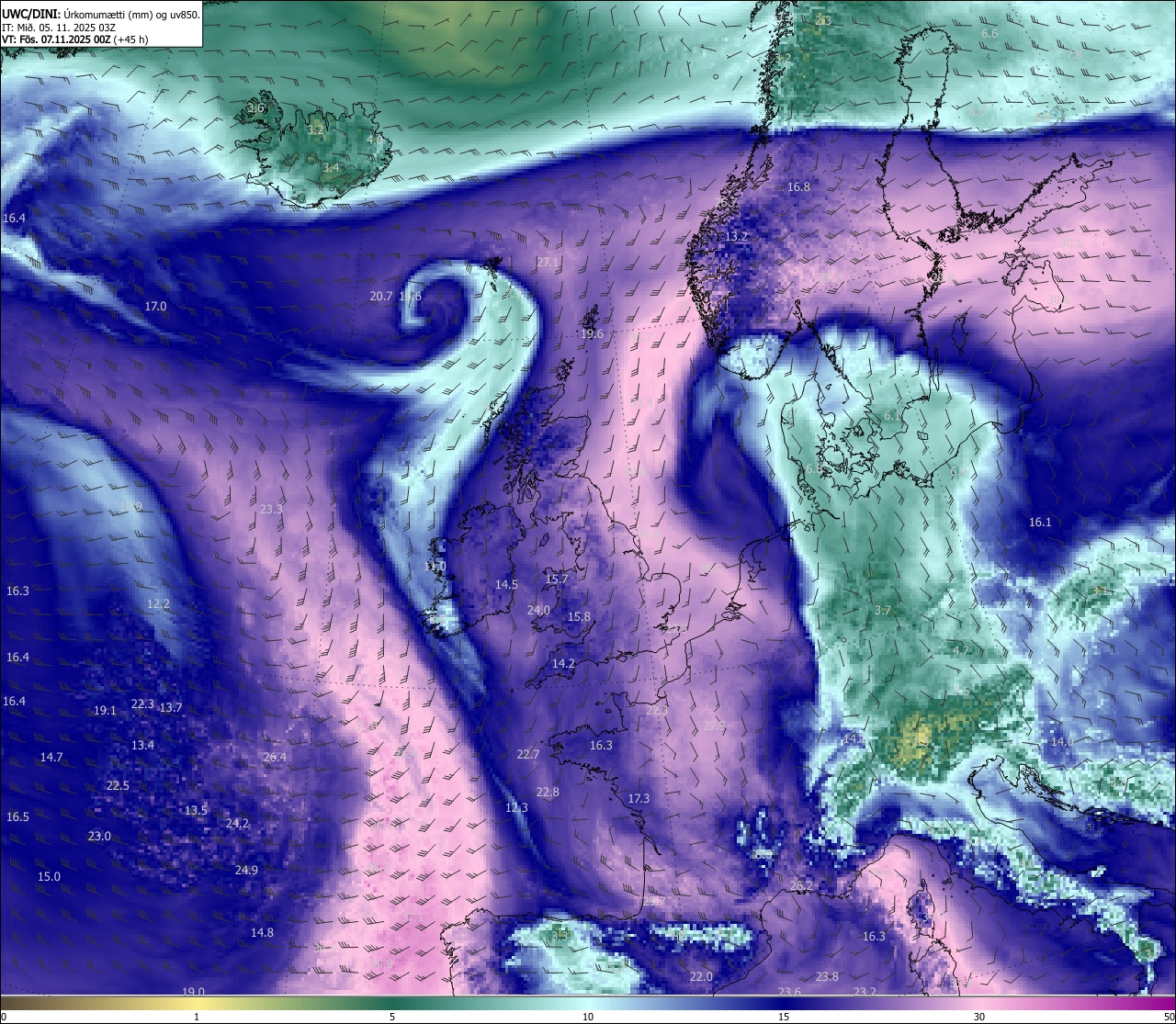The height and width of the screenshot is (1024, 1176).
Task: Click the 14.5 value over Ireland
Action: click(506, 585)
